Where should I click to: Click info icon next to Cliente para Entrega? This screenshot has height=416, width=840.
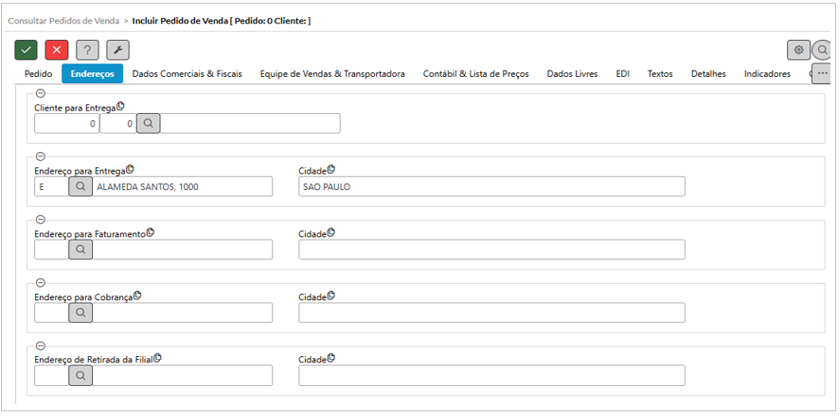point(121,106)
